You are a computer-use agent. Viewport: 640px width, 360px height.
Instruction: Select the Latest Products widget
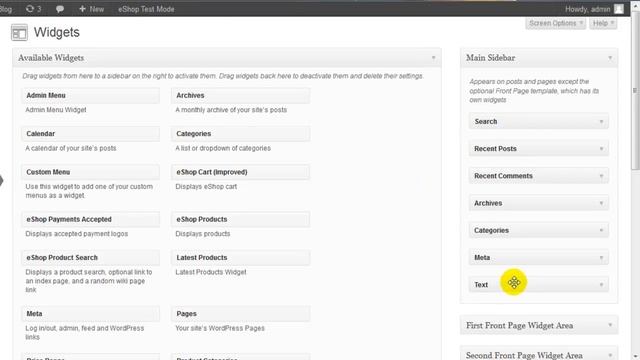click(x=240, y=258)
